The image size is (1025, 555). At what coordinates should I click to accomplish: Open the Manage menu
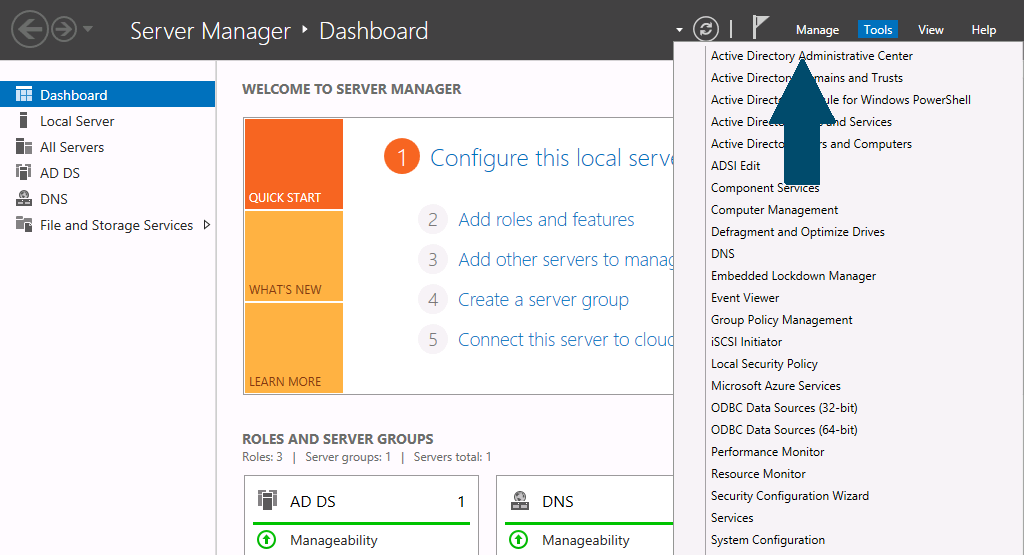point(817,30)
